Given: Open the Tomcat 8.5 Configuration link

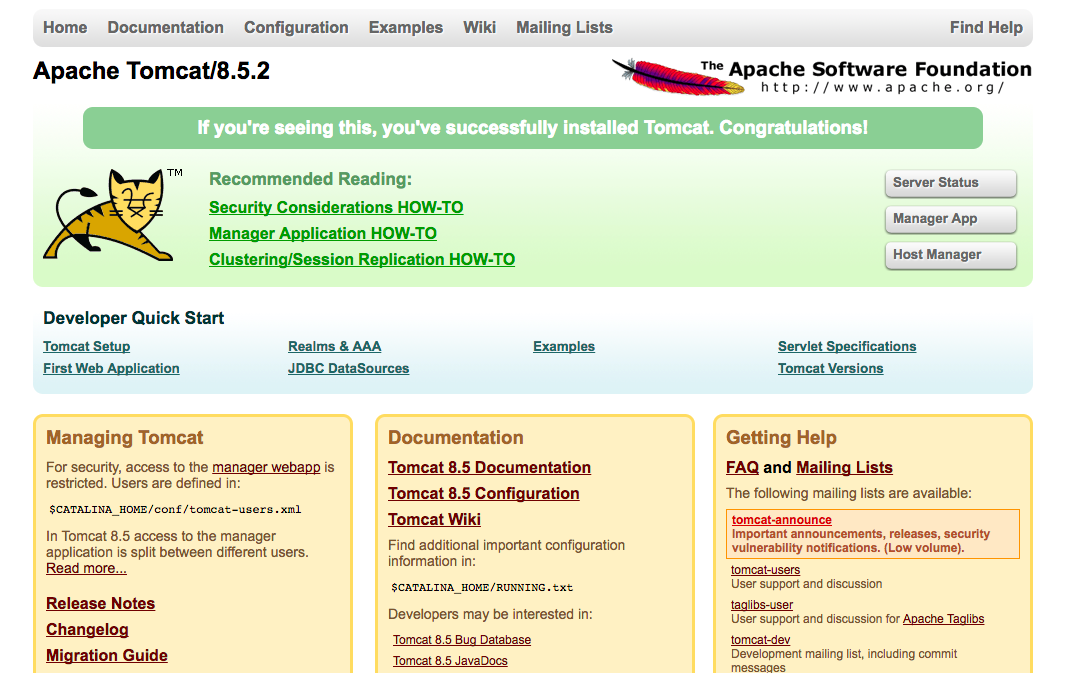Looking at the screenshot, I should tap(484, 493).
